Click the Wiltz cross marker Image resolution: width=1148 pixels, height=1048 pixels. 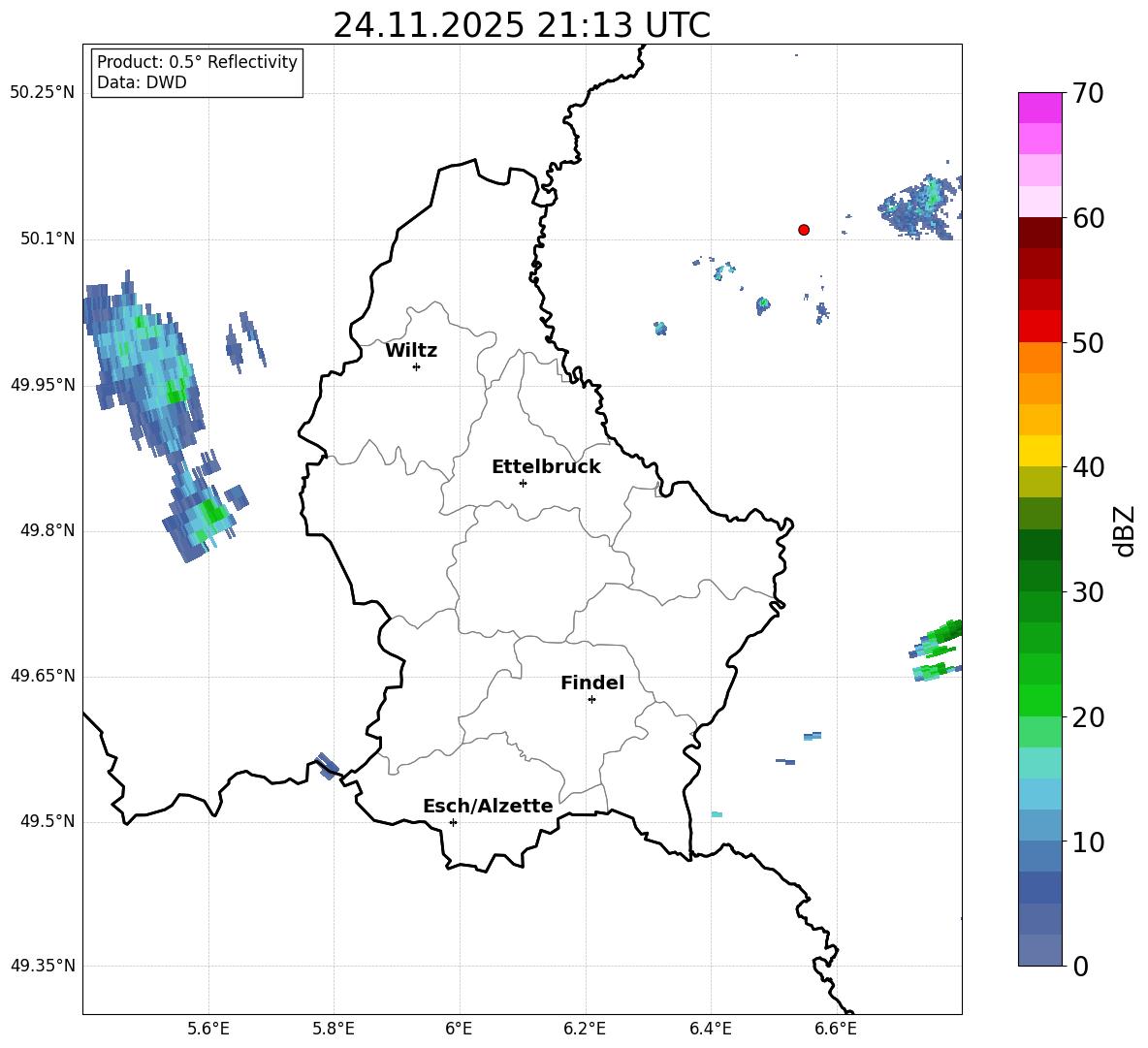[x=417, y=366]
